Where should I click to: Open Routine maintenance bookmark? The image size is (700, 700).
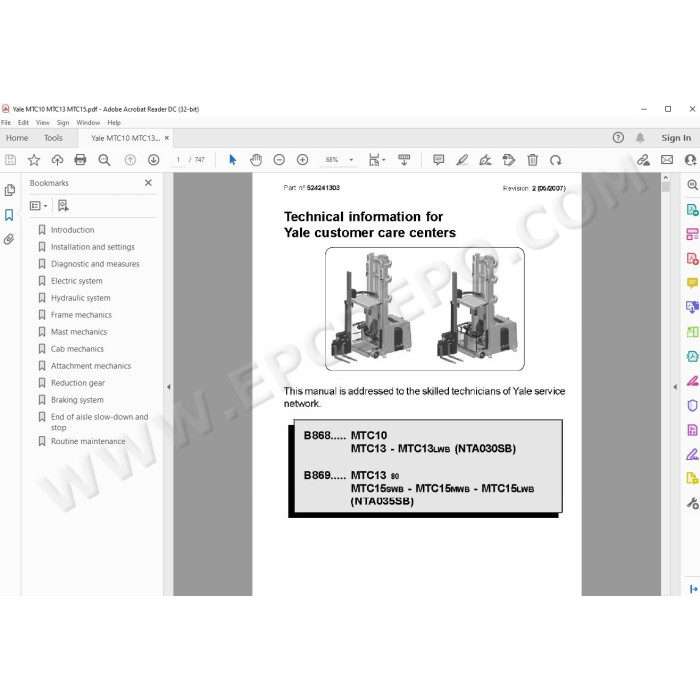(88, 441)
